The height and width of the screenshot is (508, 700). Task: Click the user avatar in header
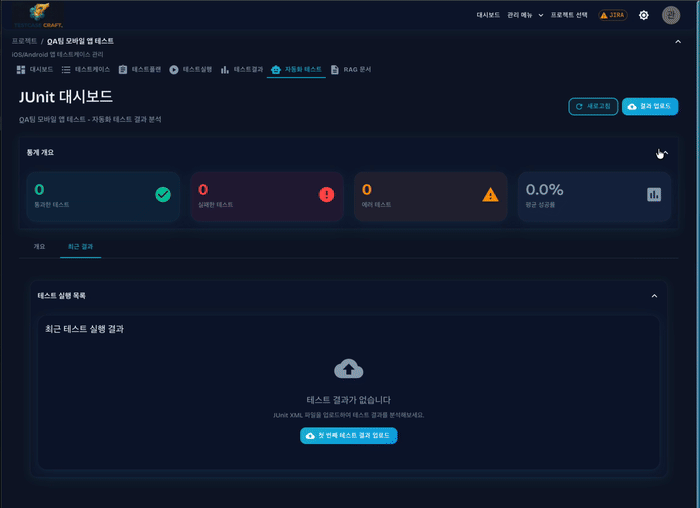(670, 15)
